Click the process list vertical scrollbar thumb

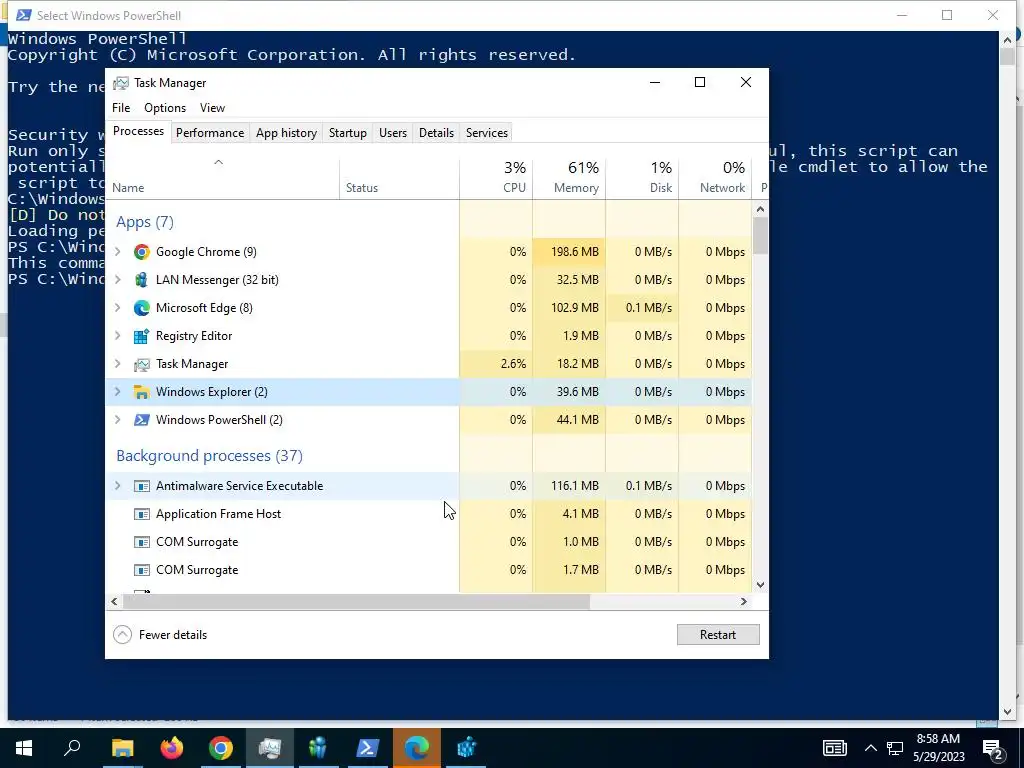(760, 235)
